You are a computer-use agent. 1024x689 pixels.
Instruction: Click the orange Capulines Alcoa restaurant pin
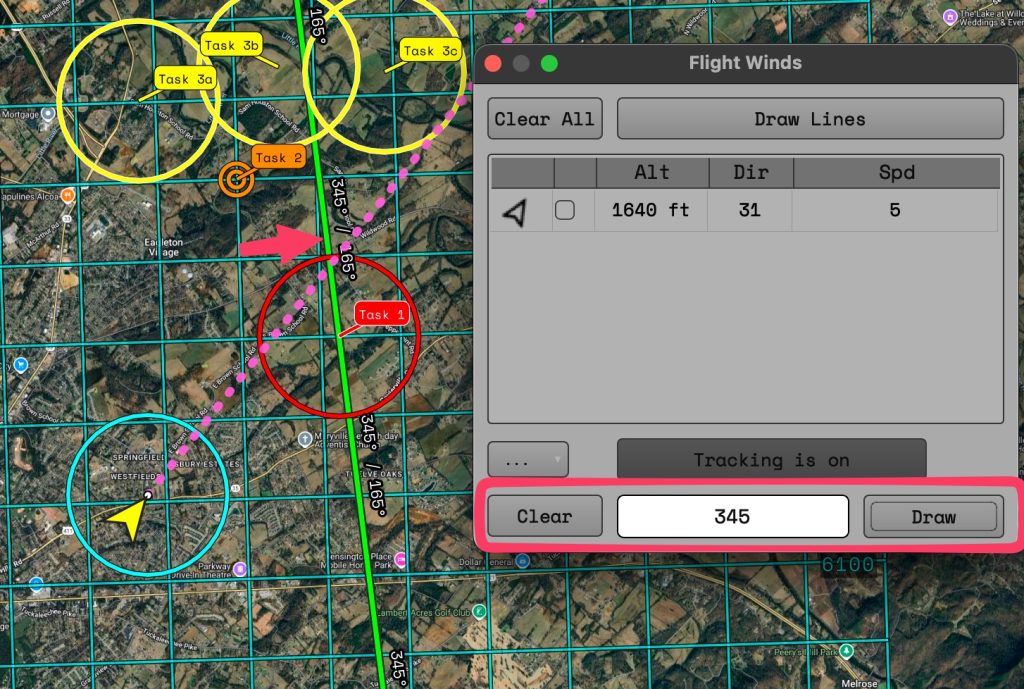[x=66, y=196]
